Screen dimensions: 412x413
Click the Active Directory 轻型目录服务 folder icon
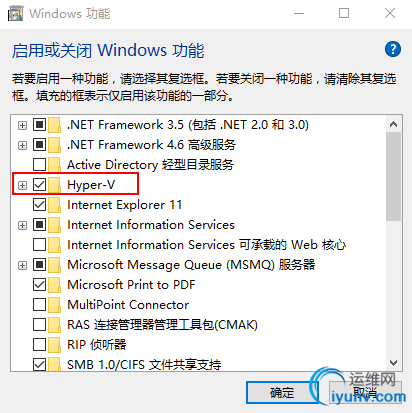[55, 165]
